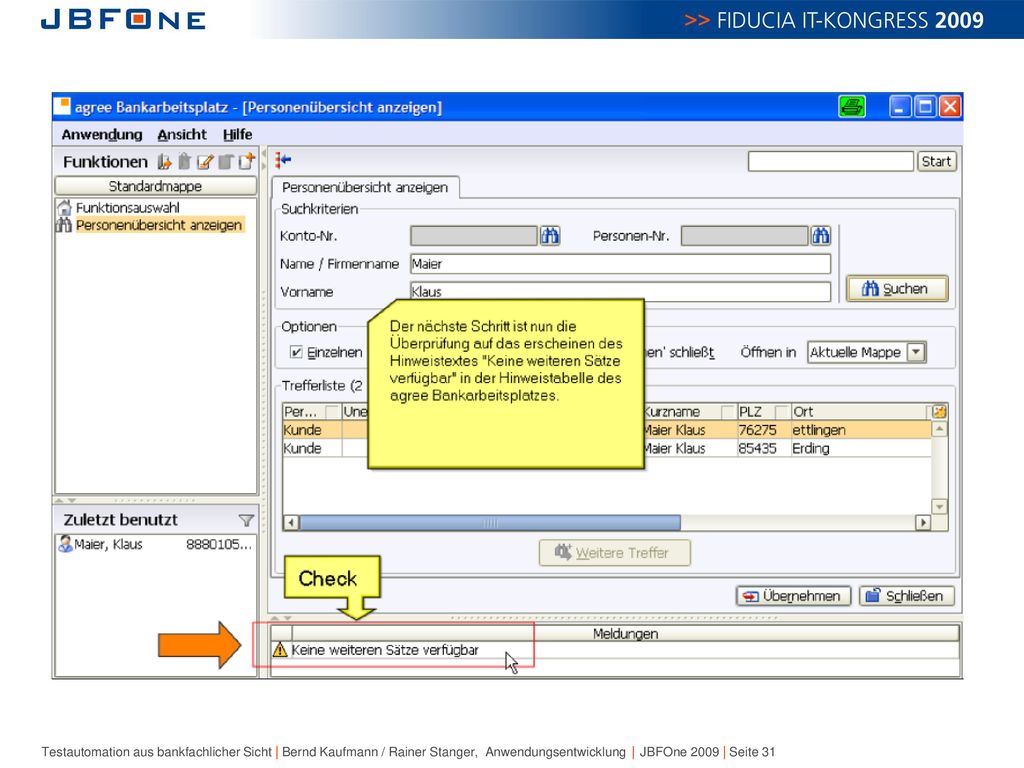This screenshot has height=768, width=1024.
Task: Click the grey bin icon beside Funktionen
Action: (226, 162)
